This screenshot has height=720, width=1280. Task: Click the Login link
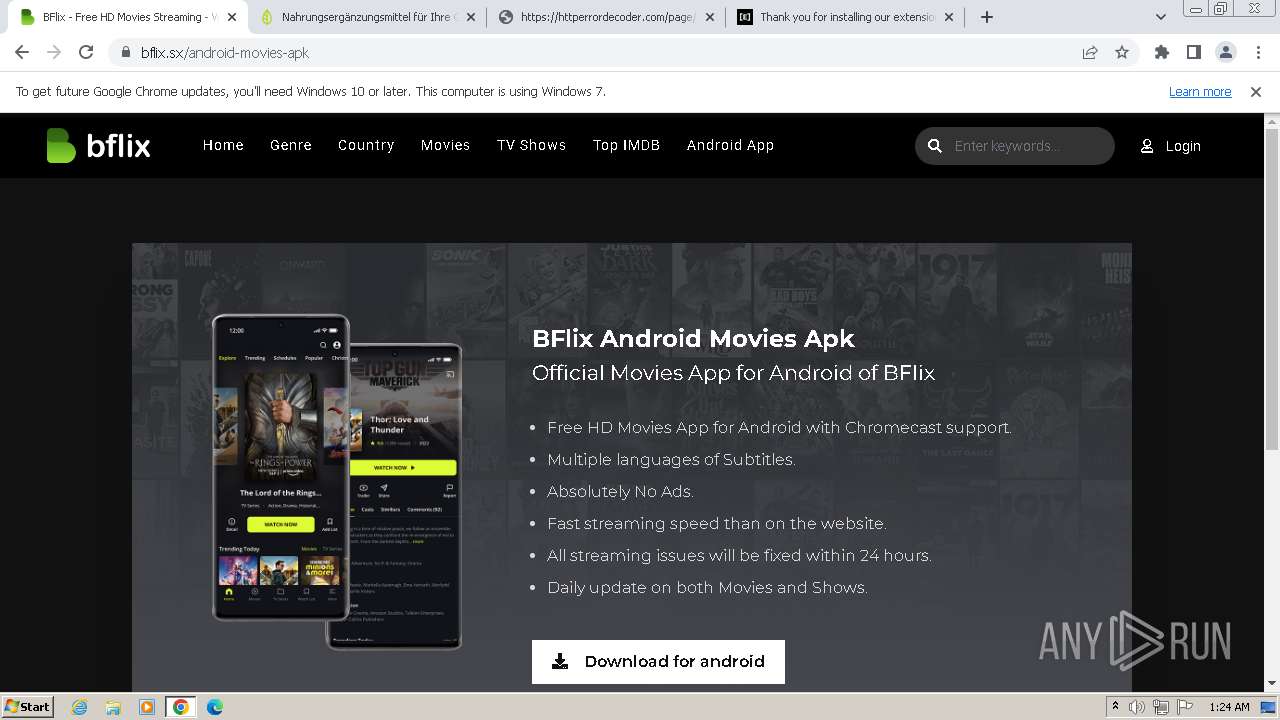pos(1183,146)
